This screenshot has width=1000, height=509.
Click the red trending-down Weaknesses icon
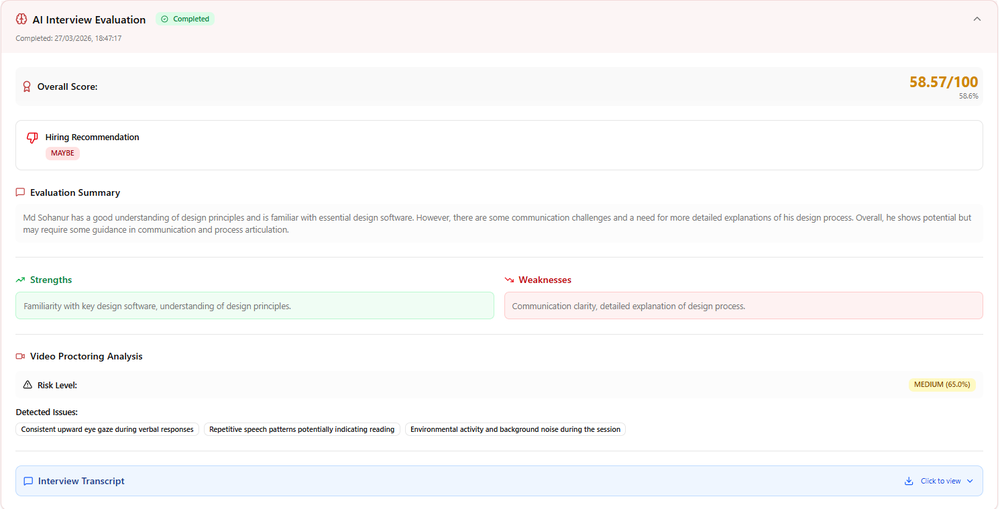pos(509,279)
